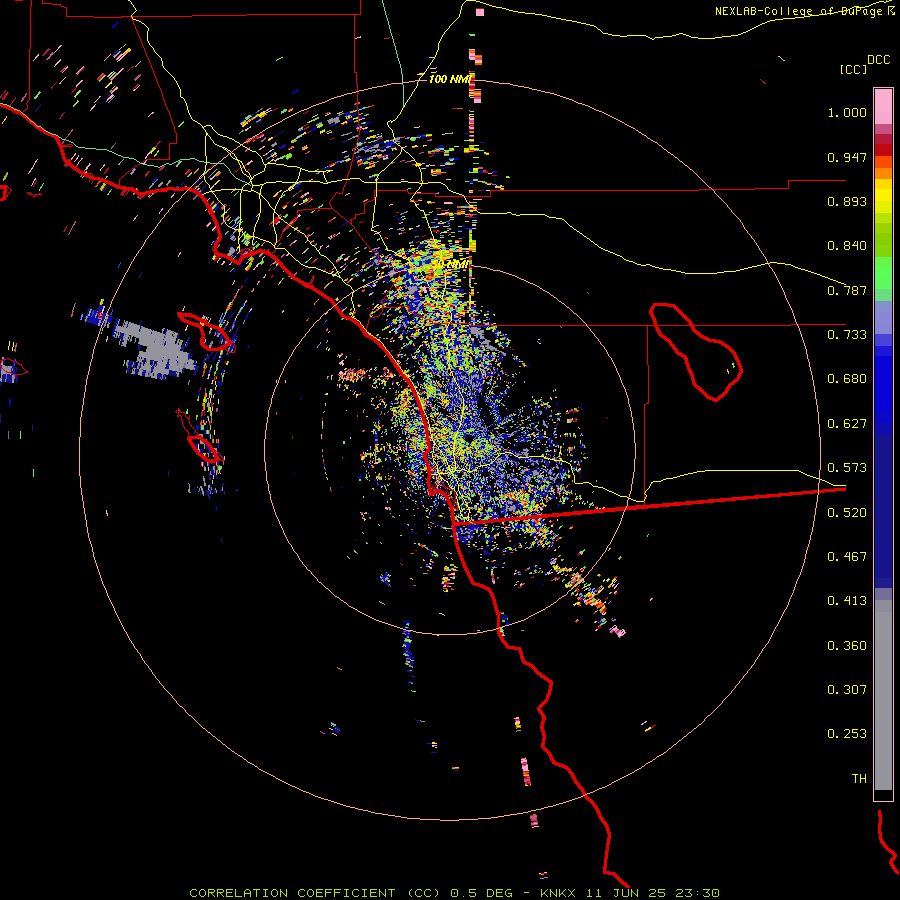This screenshot has width=900, height=900.
Task: Click the 100 NMI range ring label
Action: click(450, 79)
